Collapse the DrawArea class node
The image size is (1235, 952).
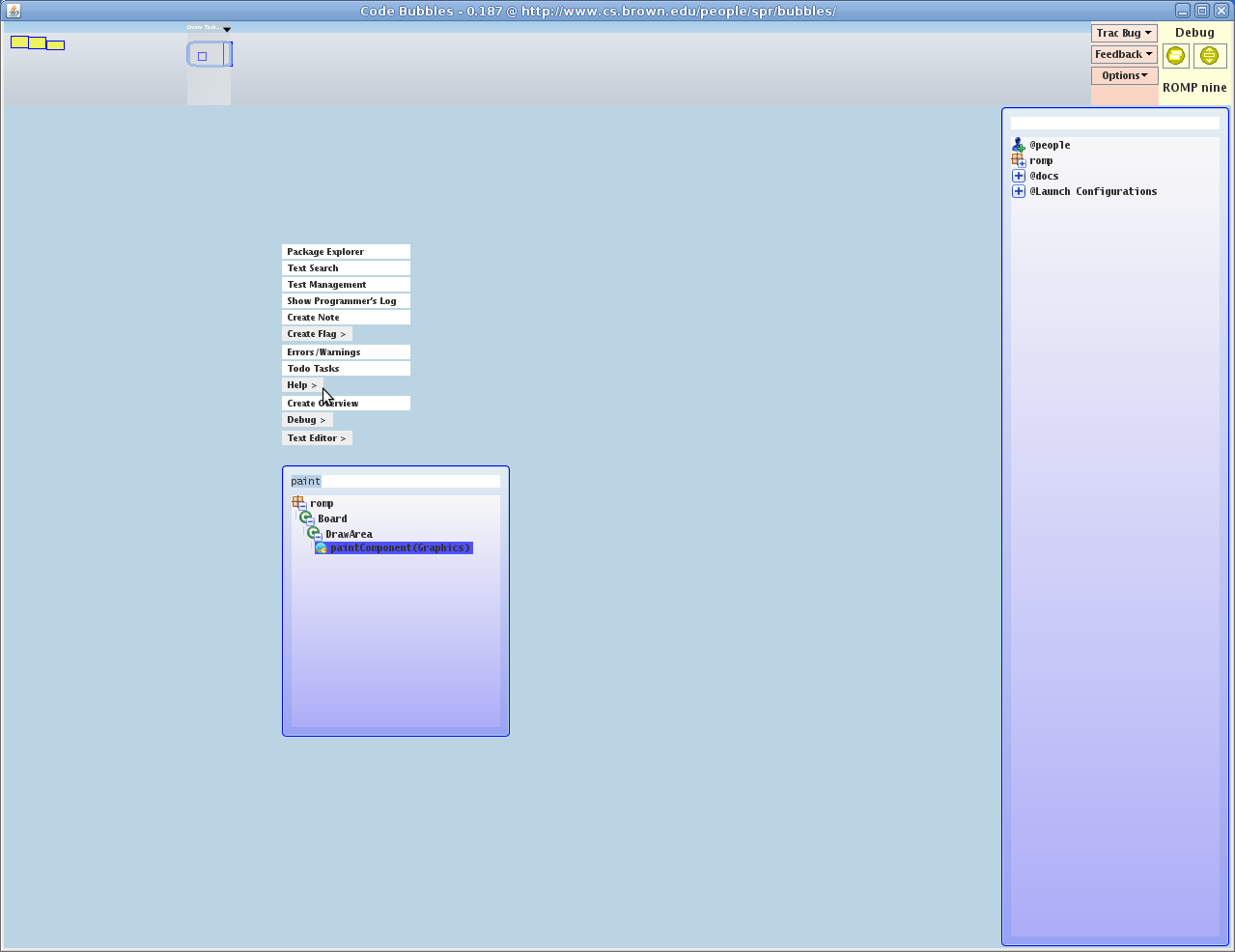point(318,537)
